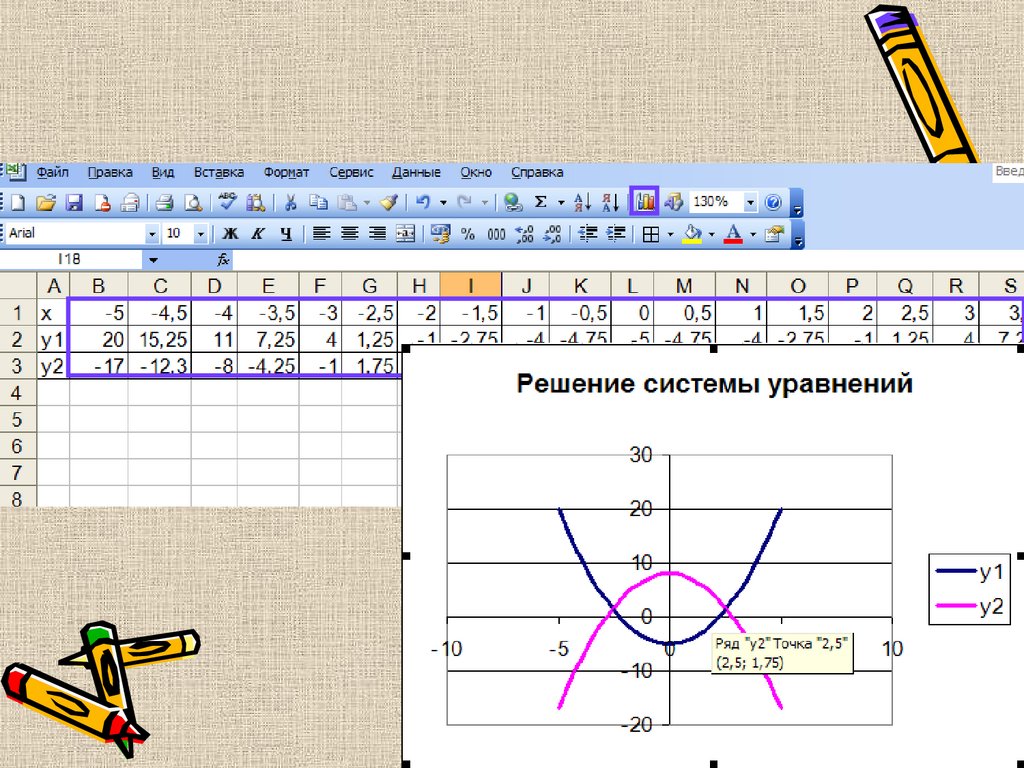Open the Arial font name dropdown
Viewport: 1024px width, 768px height.
(x=152, y=234)
